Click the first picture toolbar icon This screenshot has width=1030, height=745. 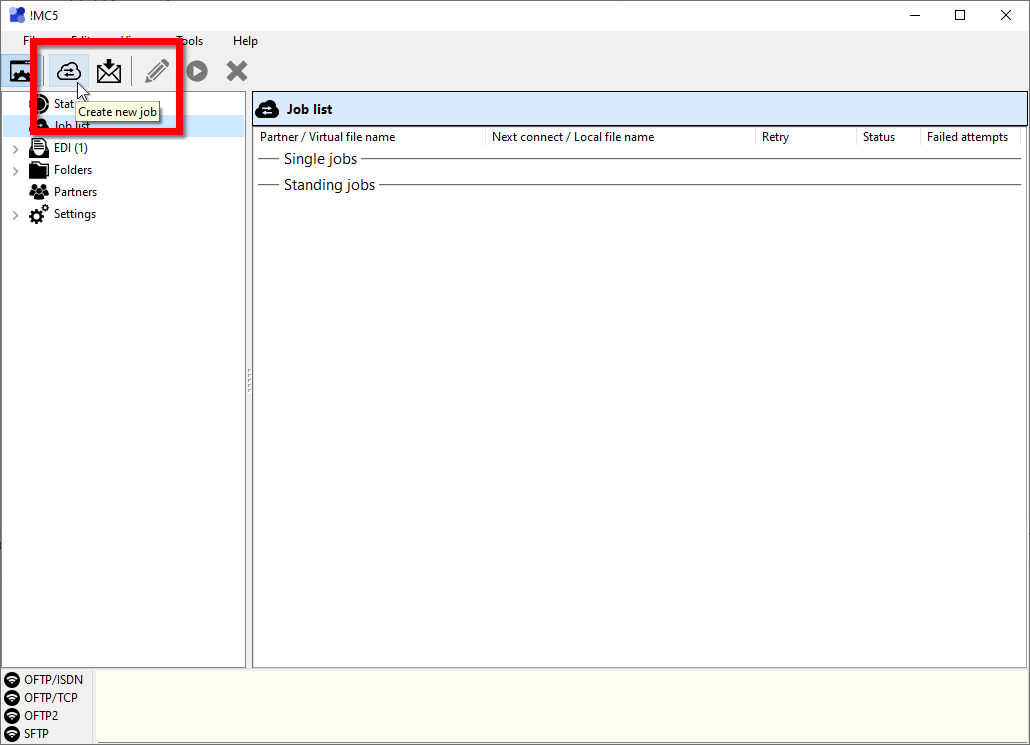(x=20, y=71)
